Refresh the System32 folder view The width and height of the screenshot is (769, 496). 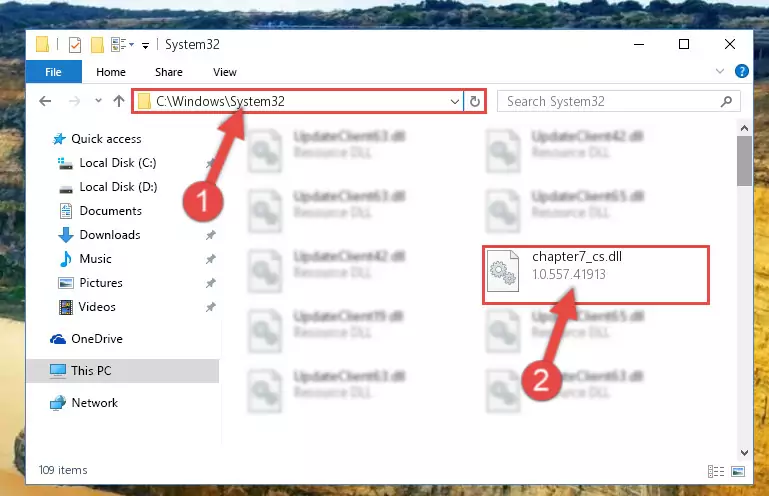point(474,102)
